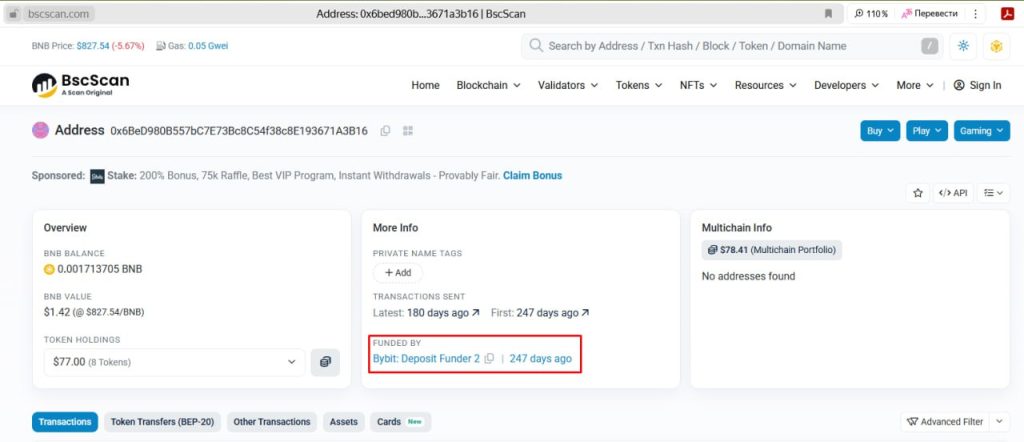Show the address QR code icon
Screen dimensions: 1024x442
408,131
